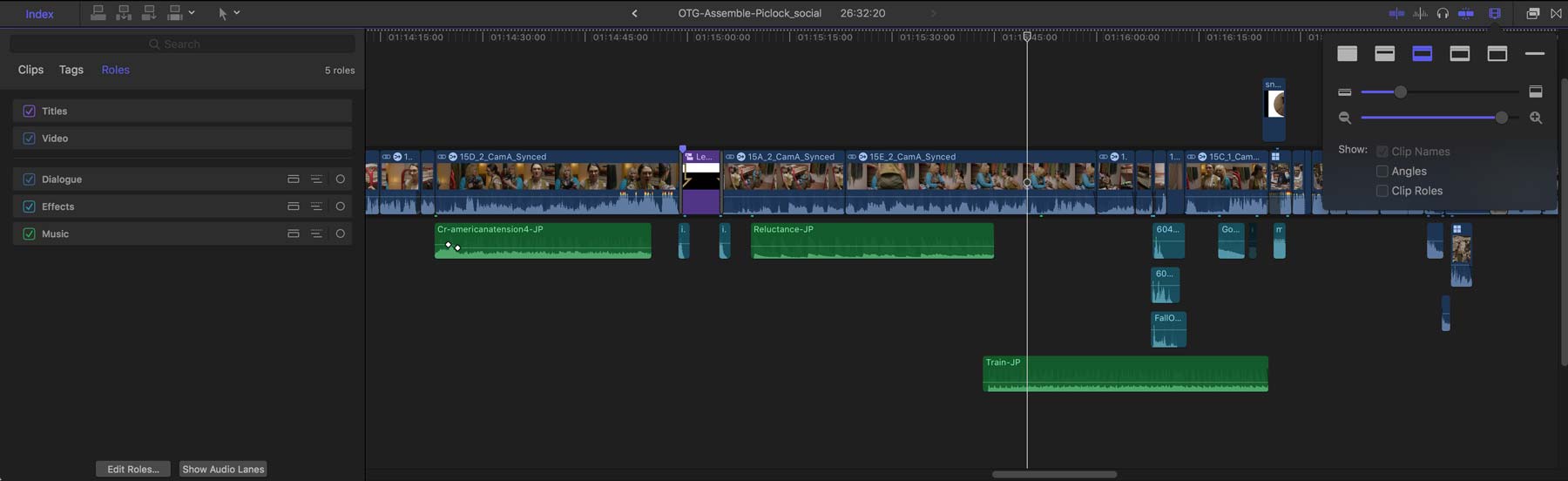Adjust the timeline zoom slider
This screenshot has width=1568, height=481.
[1502, 118]
